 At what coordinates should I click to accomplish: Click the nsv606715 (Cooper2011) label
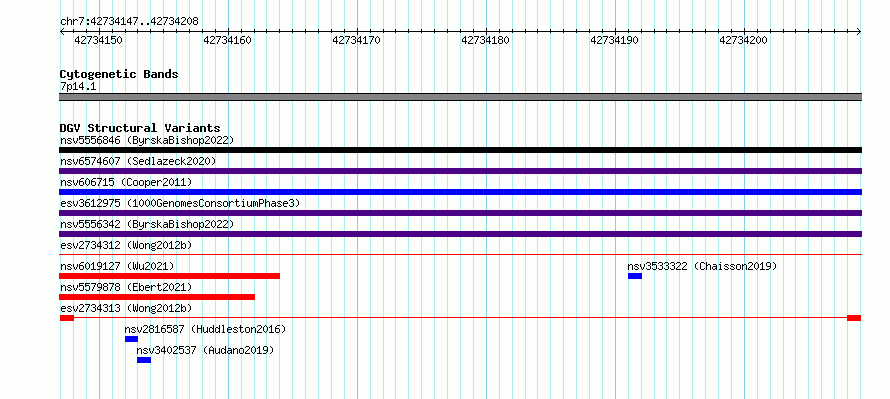126,182
